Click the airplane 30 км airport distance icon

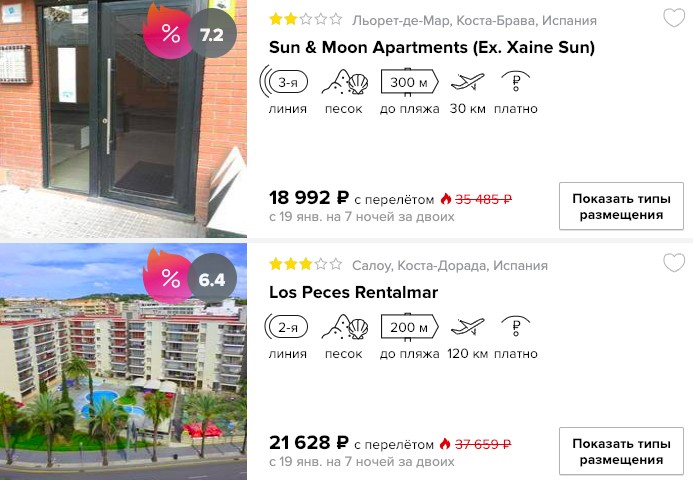point(468,81)
